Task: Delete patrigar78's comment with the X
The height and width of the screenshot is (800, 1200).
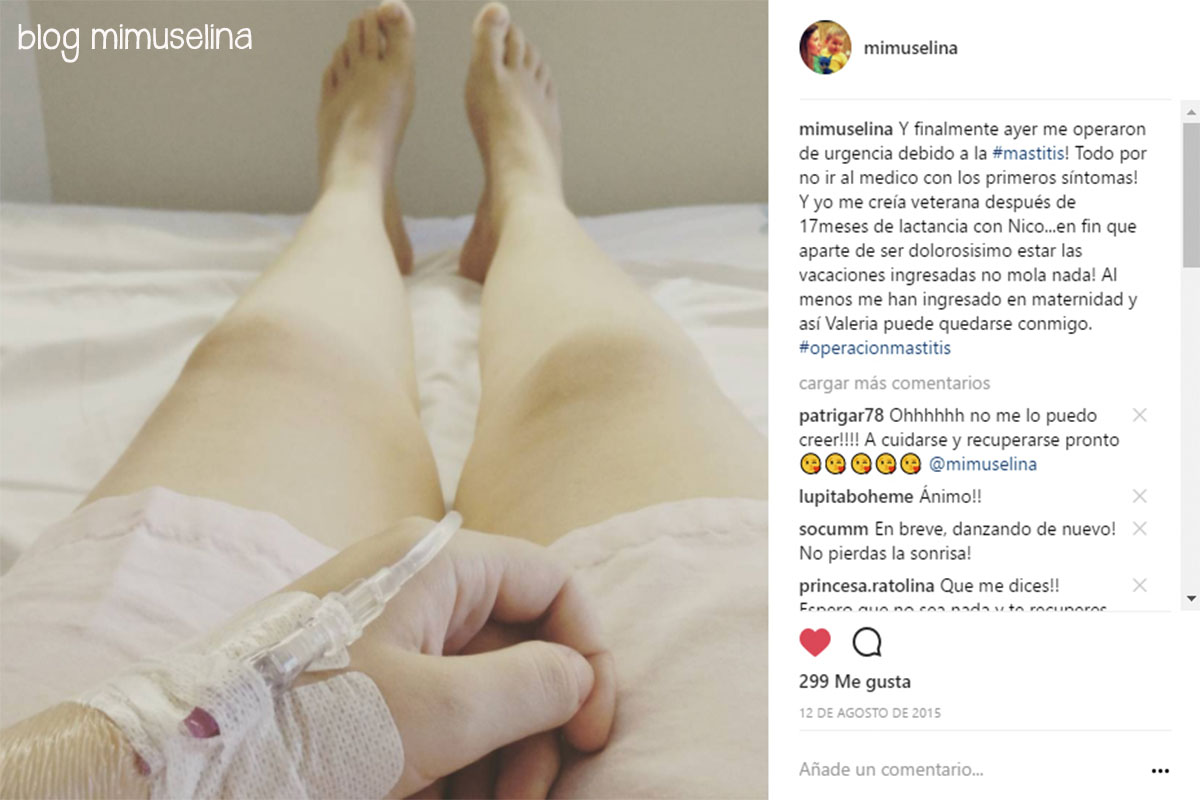Action: click(x=1139, y=415)
